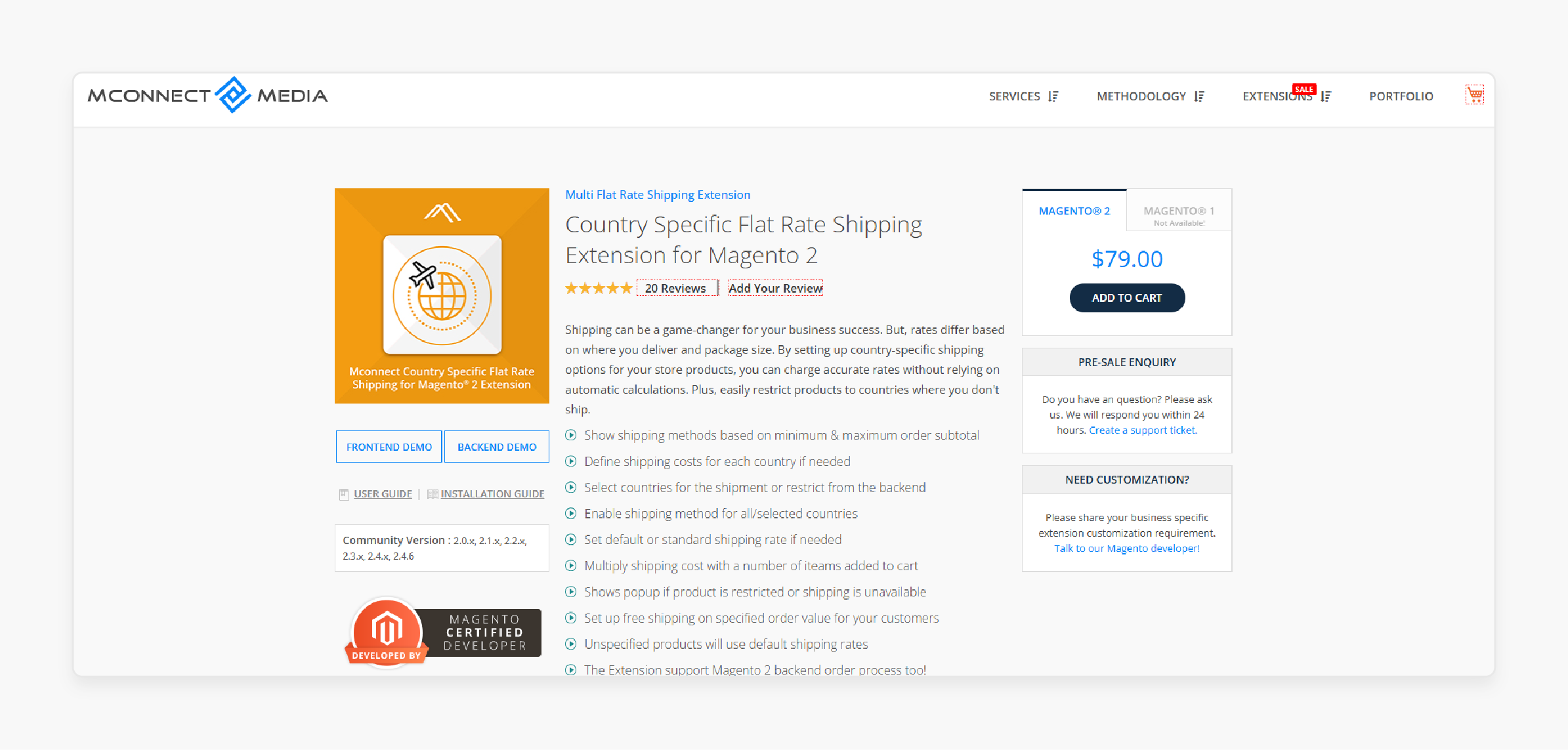Open the Installation Guide link
Image resolution: width=1568 pixels, height=750 pixels.
(492, 494)
